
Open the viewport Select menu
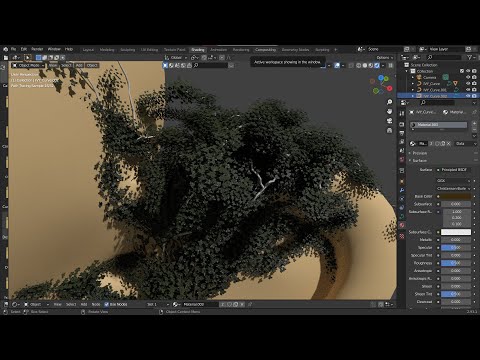66,65
